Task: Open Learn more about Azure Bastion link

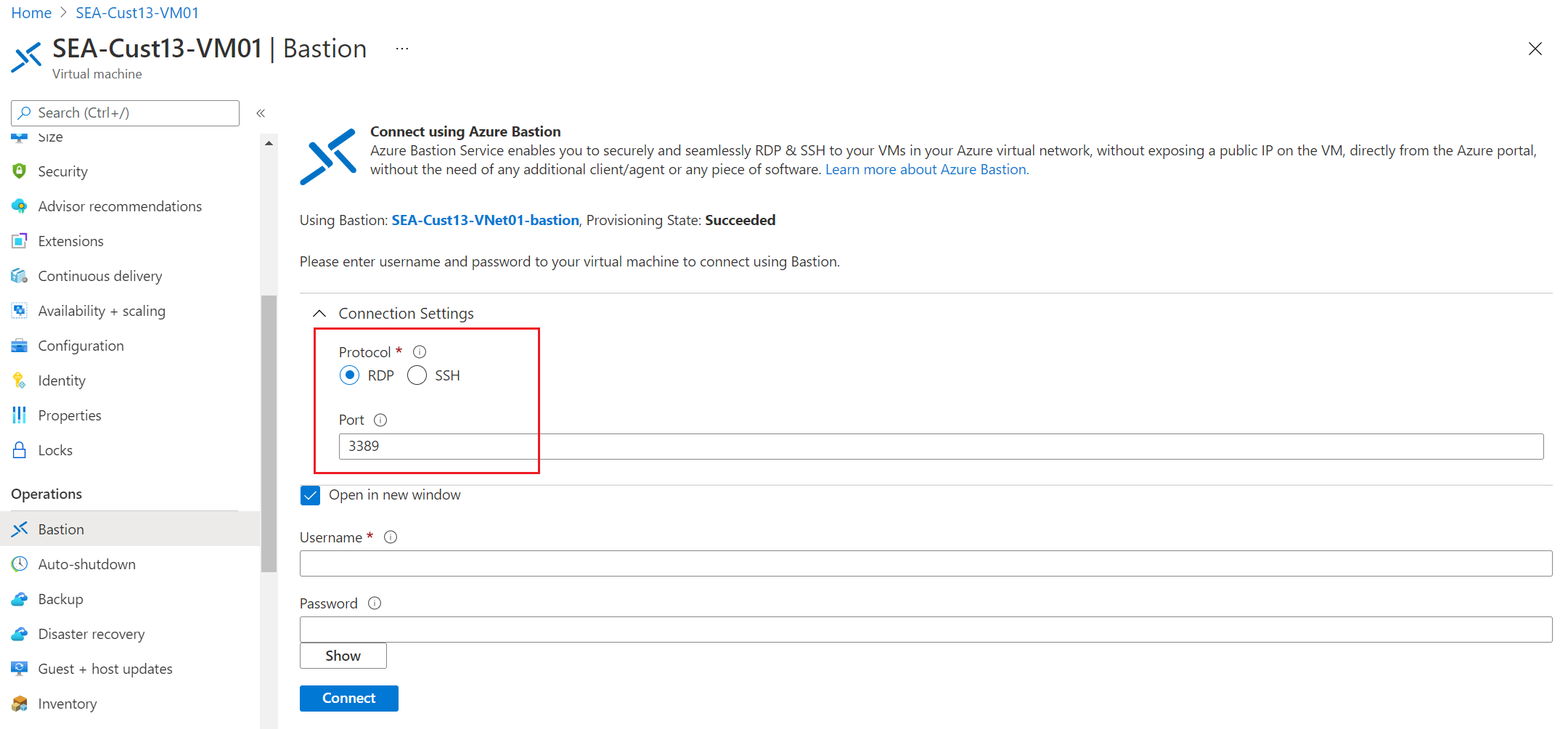Action: pos(927,170)
